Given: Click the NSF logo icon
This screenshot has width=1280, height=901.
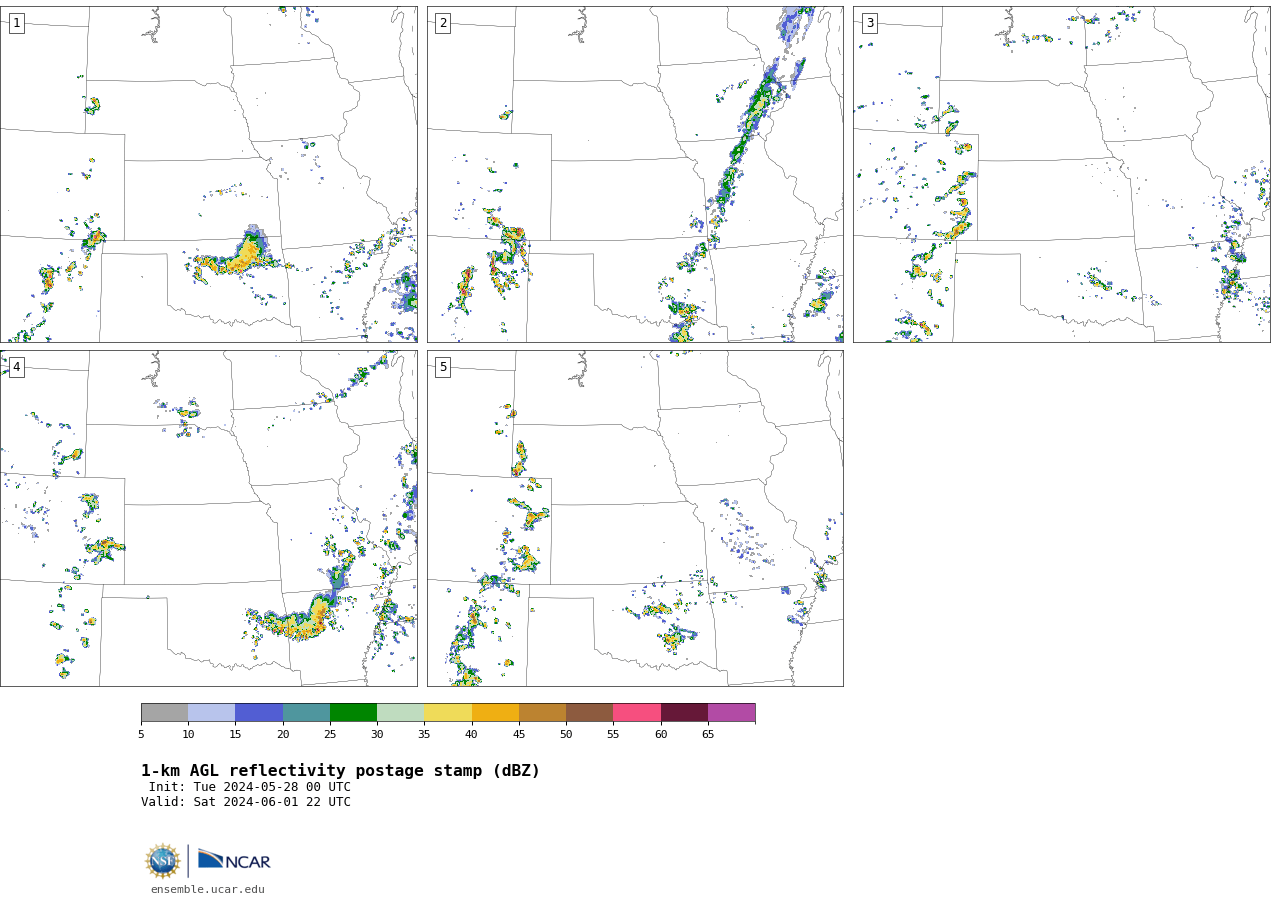Looking at the screenshot, I should click(x=163, y=861).
